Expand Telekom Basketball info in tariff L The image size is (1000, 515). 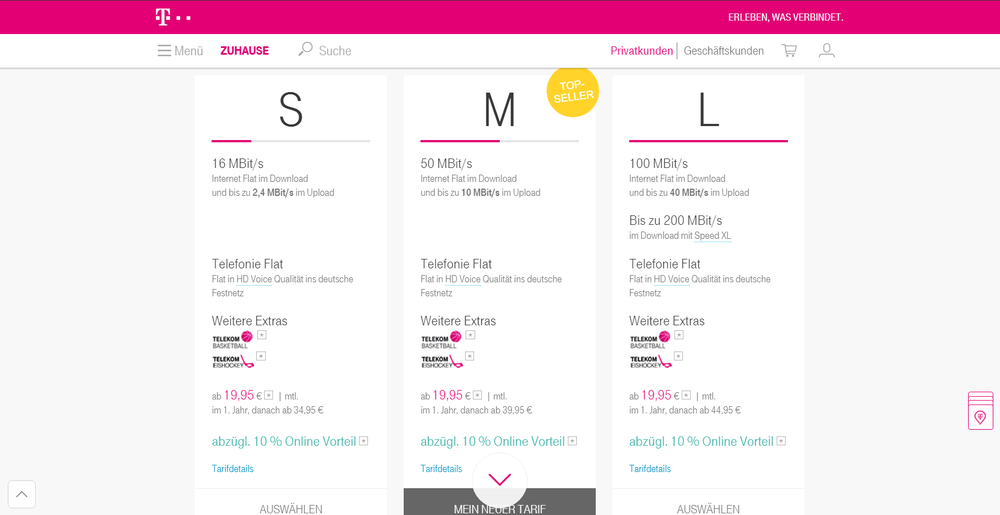(x=679, y=335)
